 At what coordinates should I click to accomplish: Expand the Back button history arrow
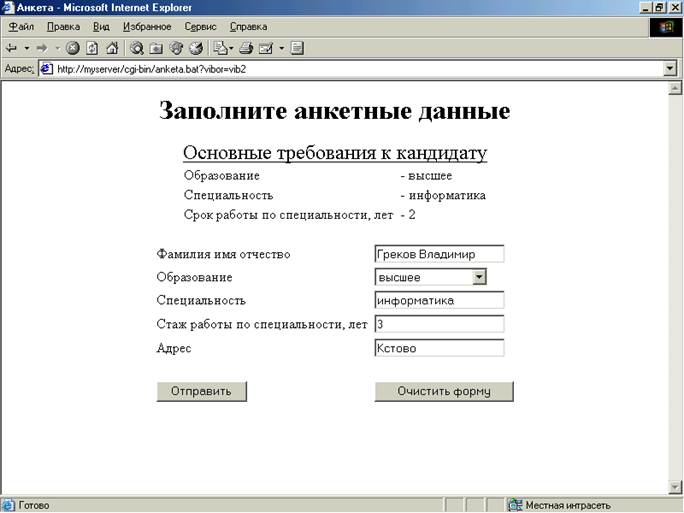click(x=26, y=48)
